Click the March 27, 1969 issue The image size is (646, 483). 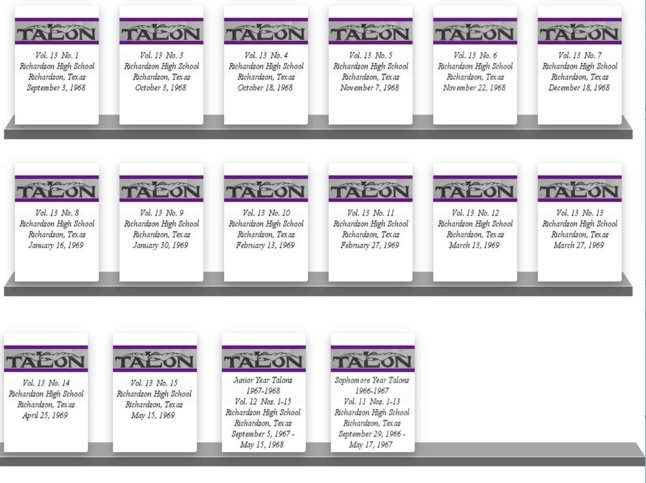click(x=579, y=229)
